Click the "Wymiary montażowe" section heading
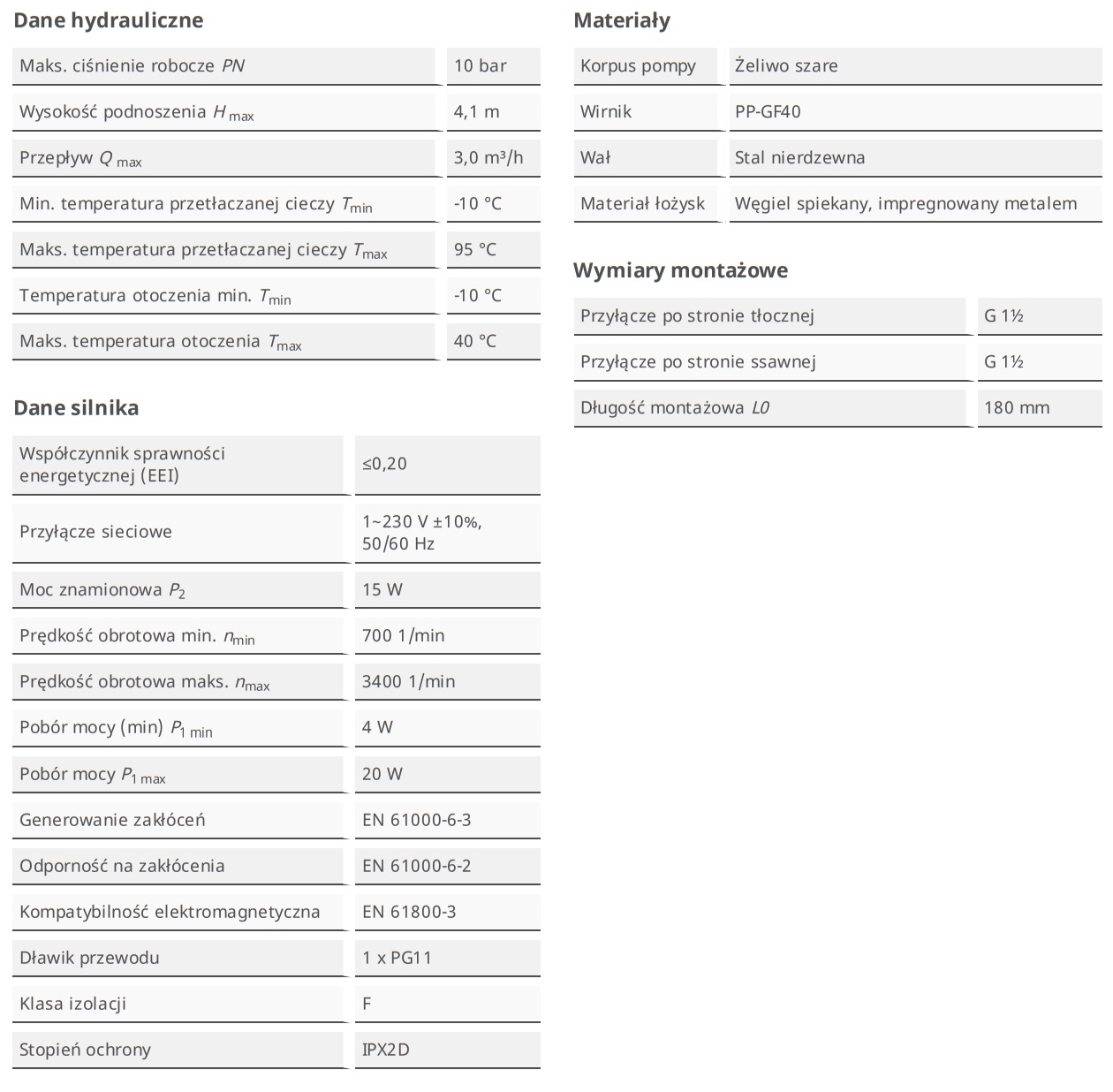1113x1092 pixels. [x=680, y=269]
